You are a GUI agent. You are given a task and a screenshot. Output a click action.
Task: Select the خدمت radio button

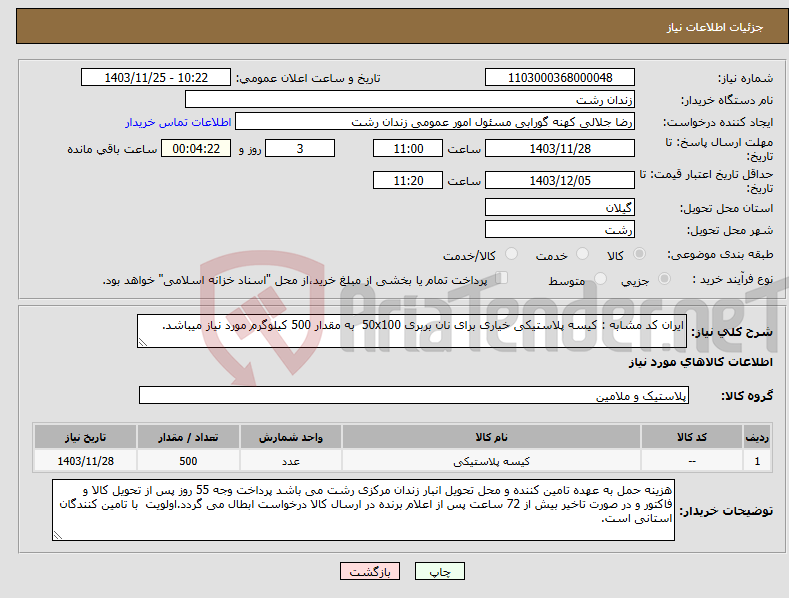coord(582,254)
